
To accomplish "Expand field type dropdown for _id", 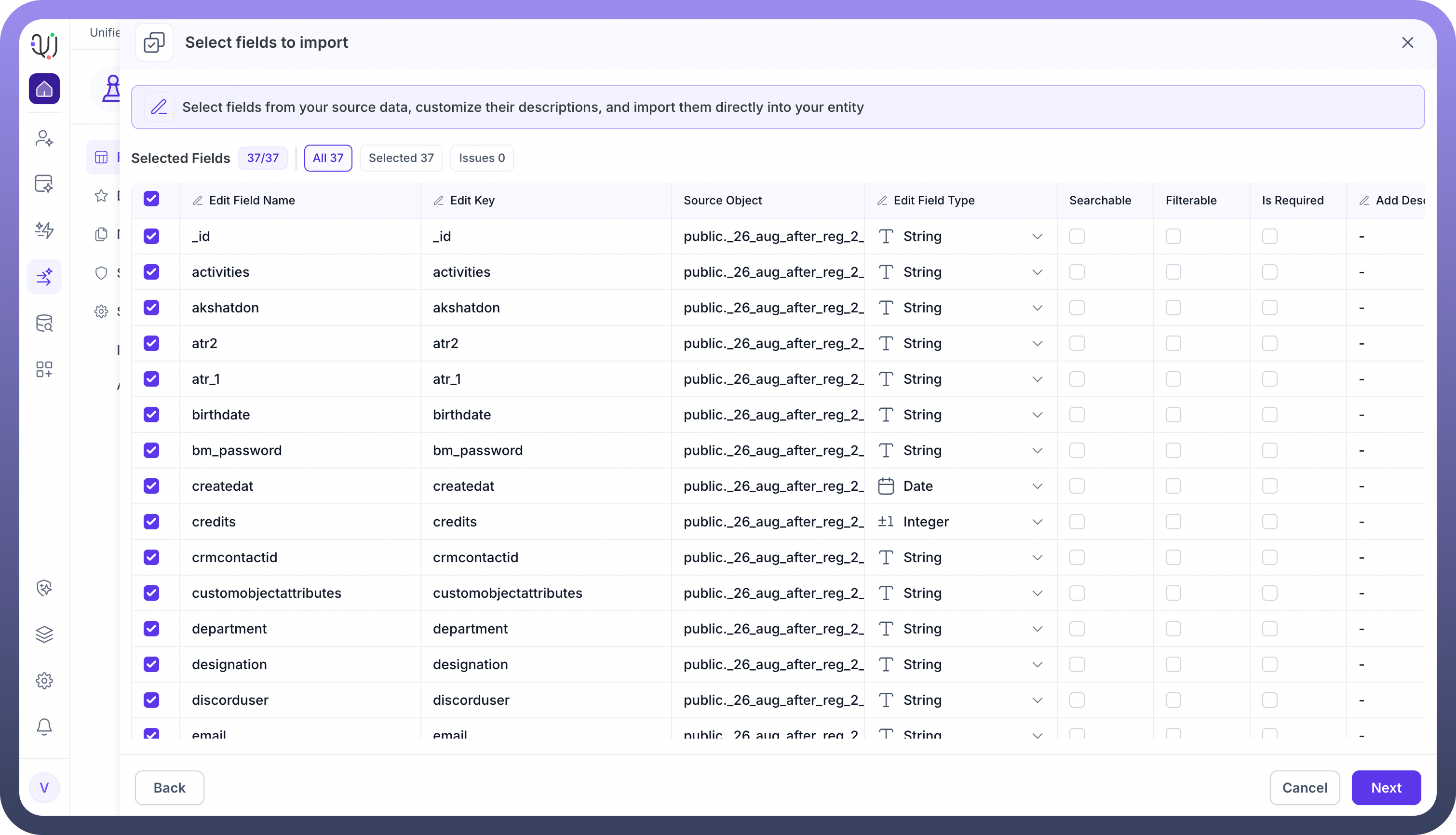I will pyautogui.click(x=1037, y=236).
